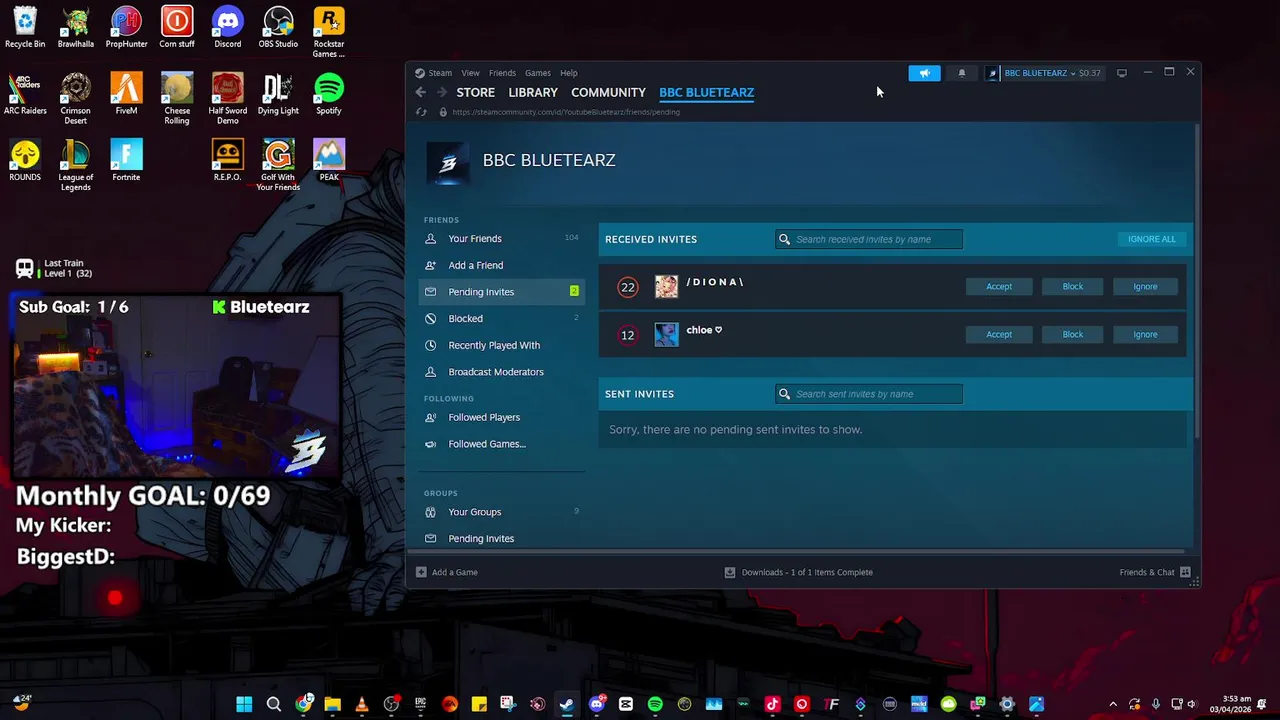This screenshot has height=720, width=1280.
Task: Open League of Legends desktop shortcut
Action: pos(75,166)
